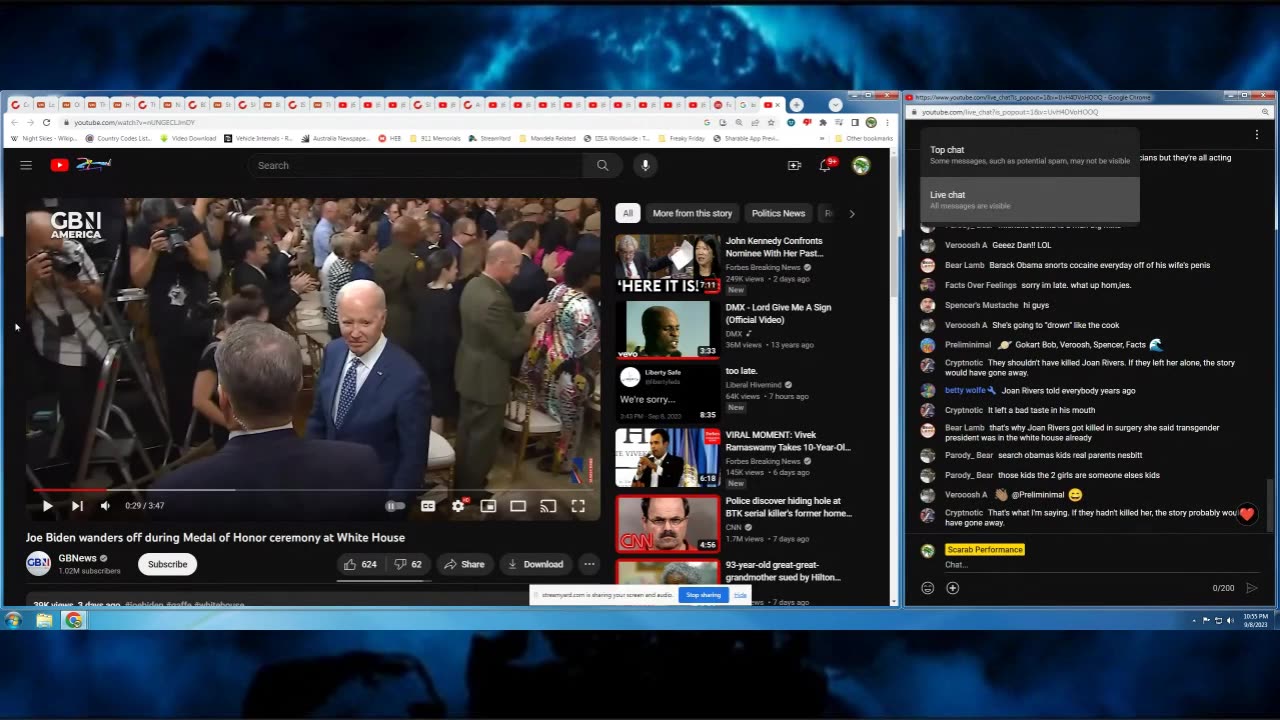
Task: Open the Other bookmarks folder
Action: (x=863, y=138)
